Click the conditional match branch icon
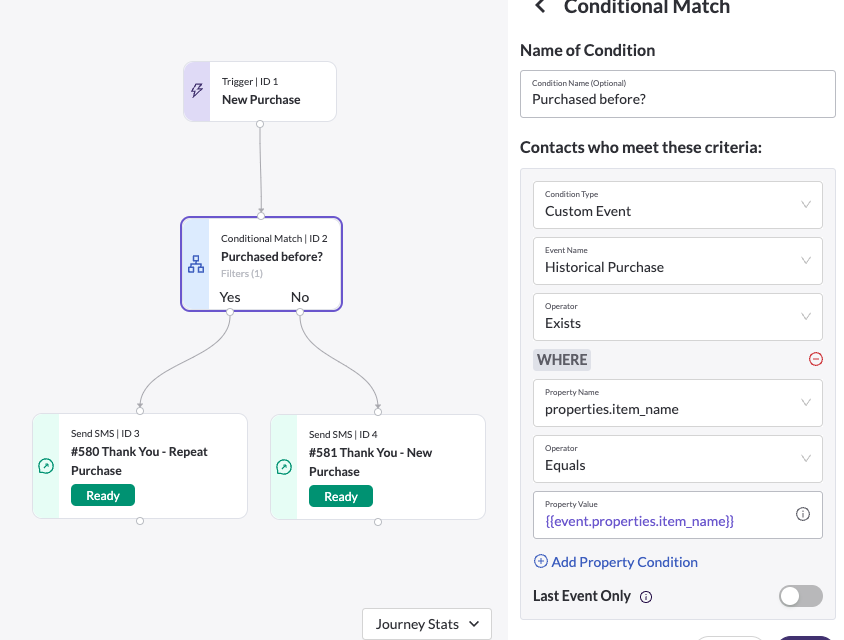Screen dimensions: 844x640 (x=196, y=264)
